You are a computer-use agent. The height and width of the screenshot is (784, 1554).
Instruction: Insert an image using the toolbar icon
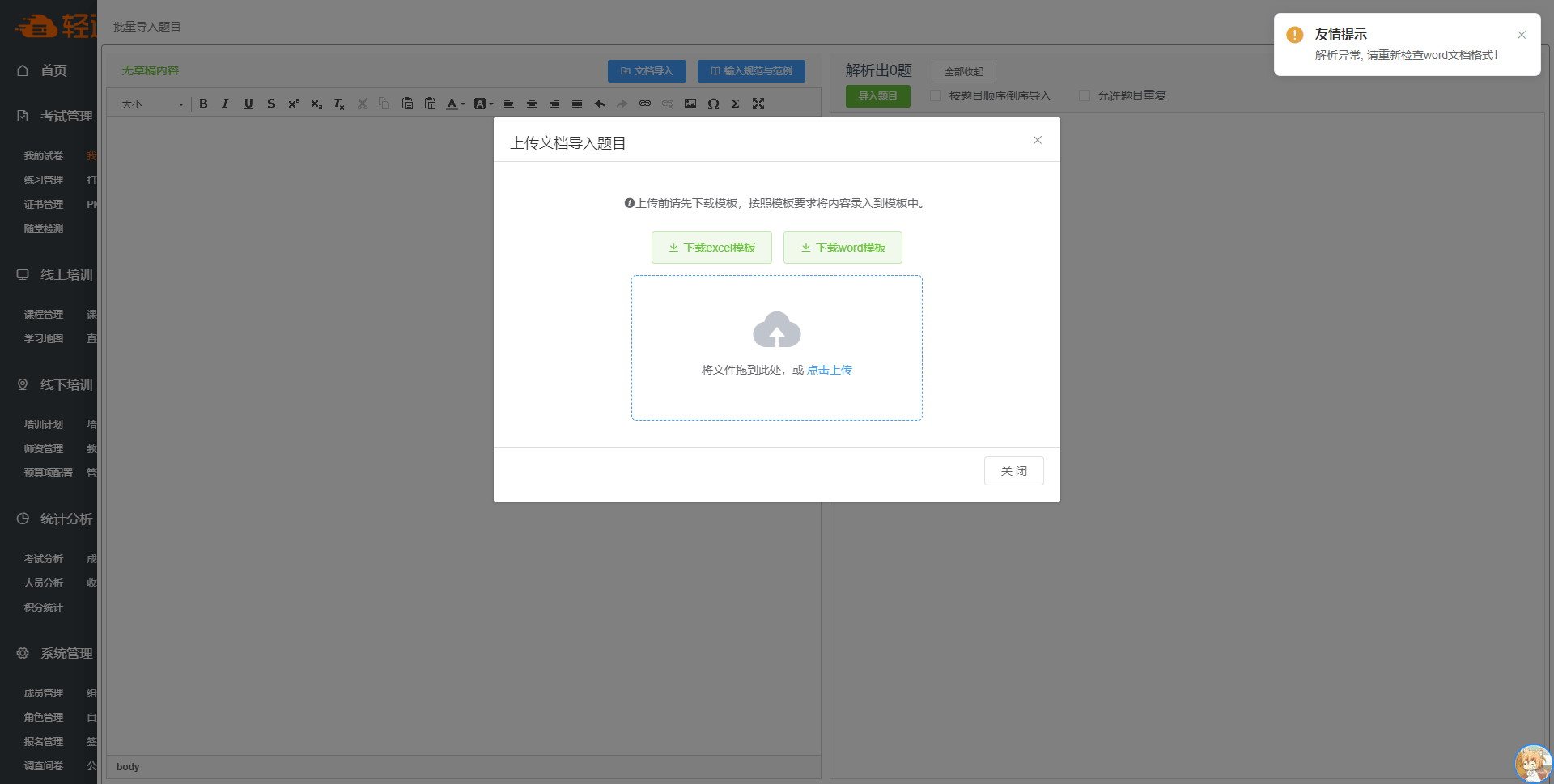coord(690,104)
